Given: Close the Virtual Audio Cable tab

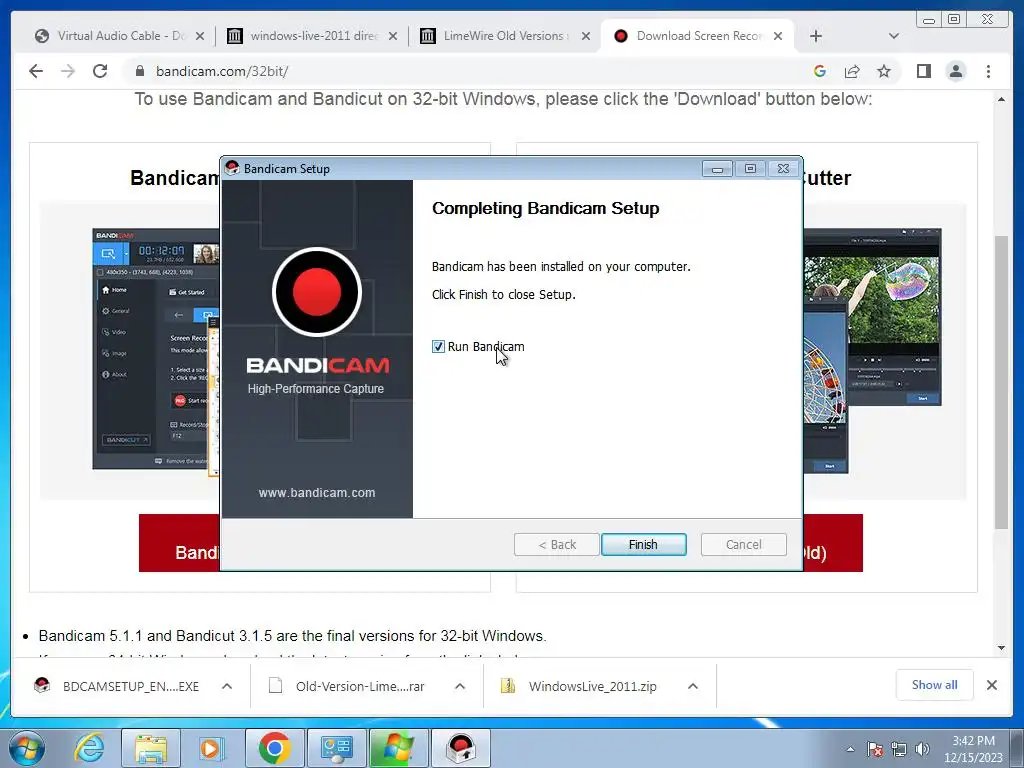Looking at the screenshot, I should [x=200, y=36].
